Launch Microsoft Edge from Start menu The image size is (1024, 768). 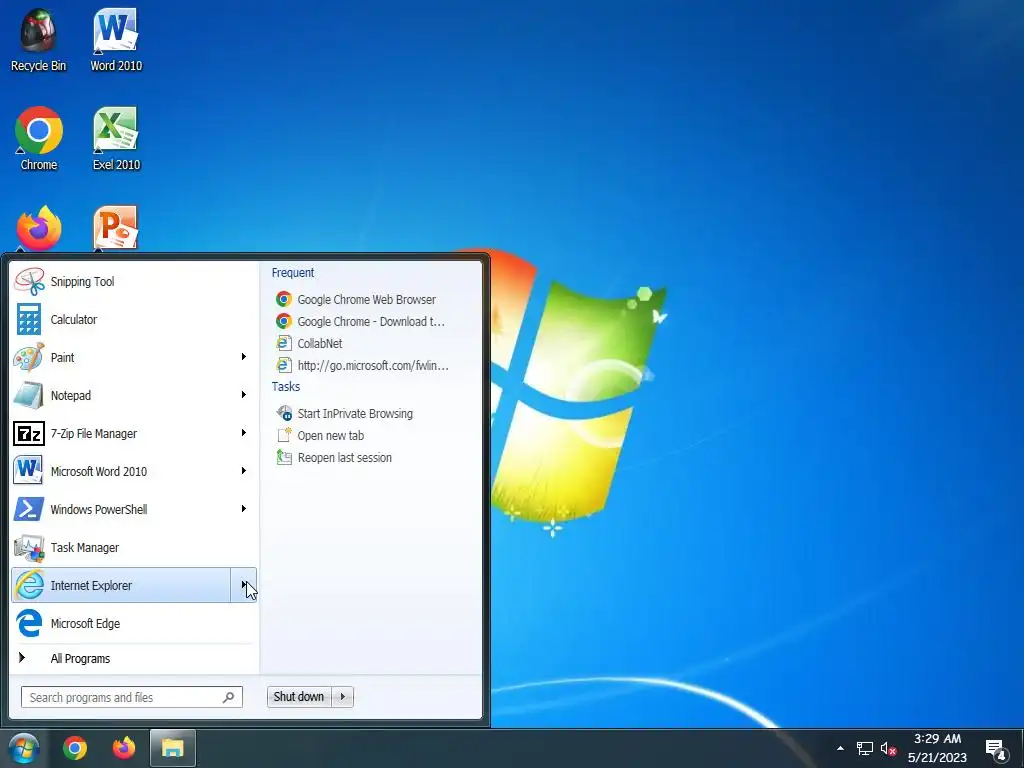click(x=133, y=623)
